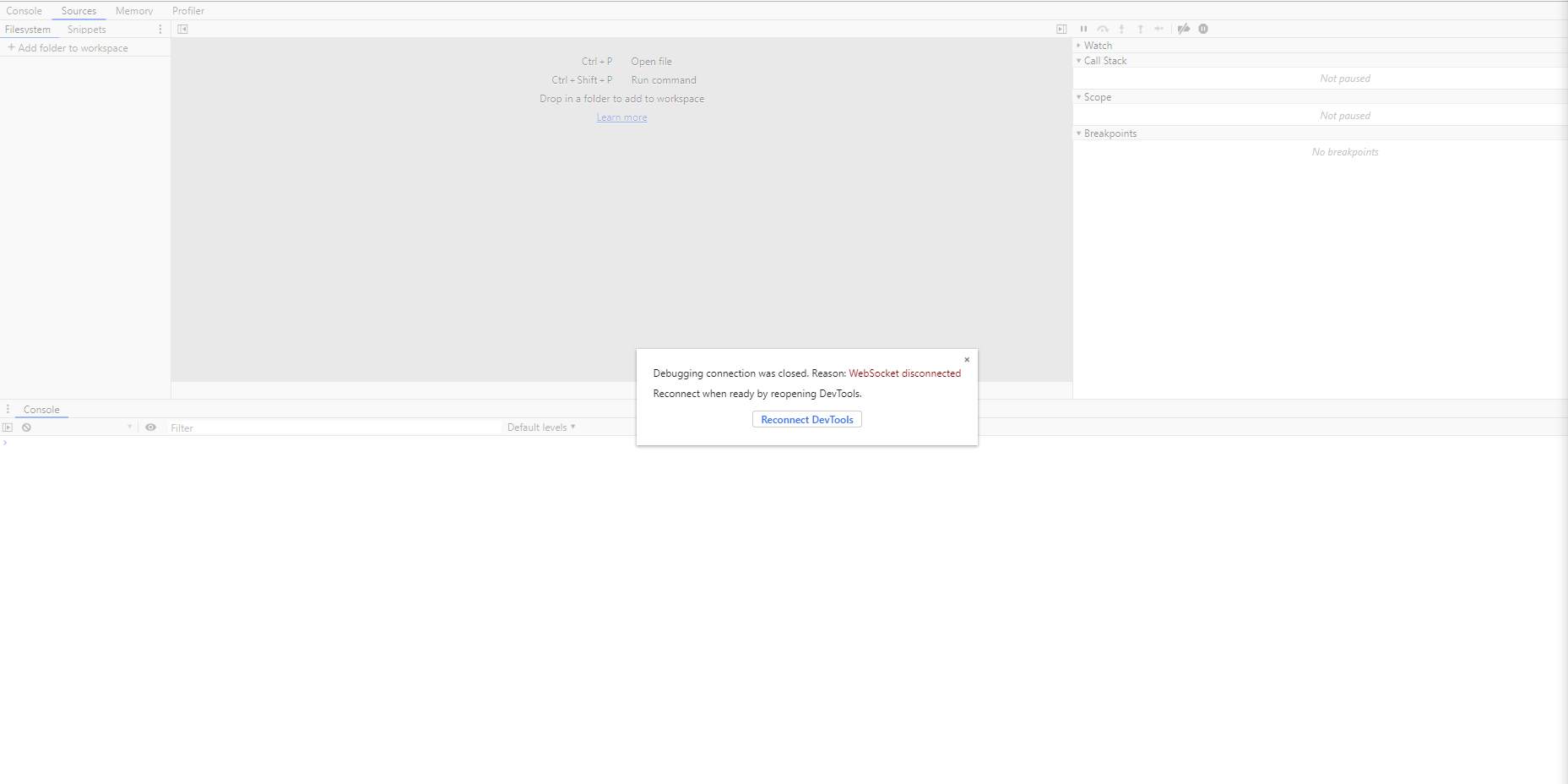Switch to the top Console tab
The image size is (1568, 784).
tap(24, 11)
